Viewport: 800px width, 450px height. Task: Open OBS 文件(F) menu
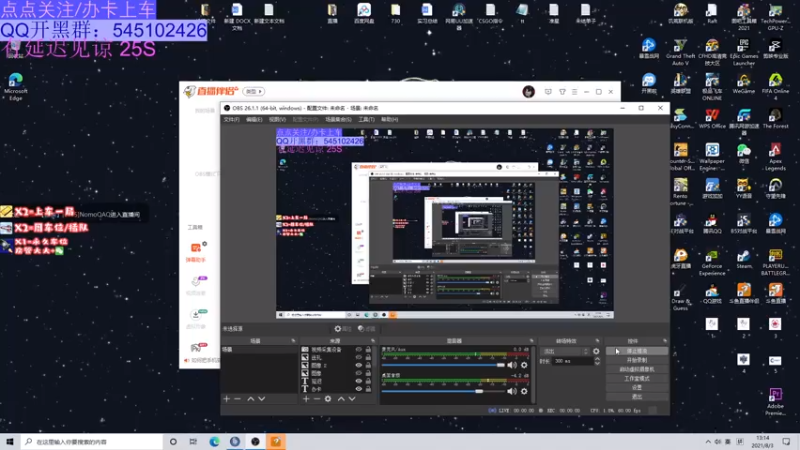coord(231,119)
